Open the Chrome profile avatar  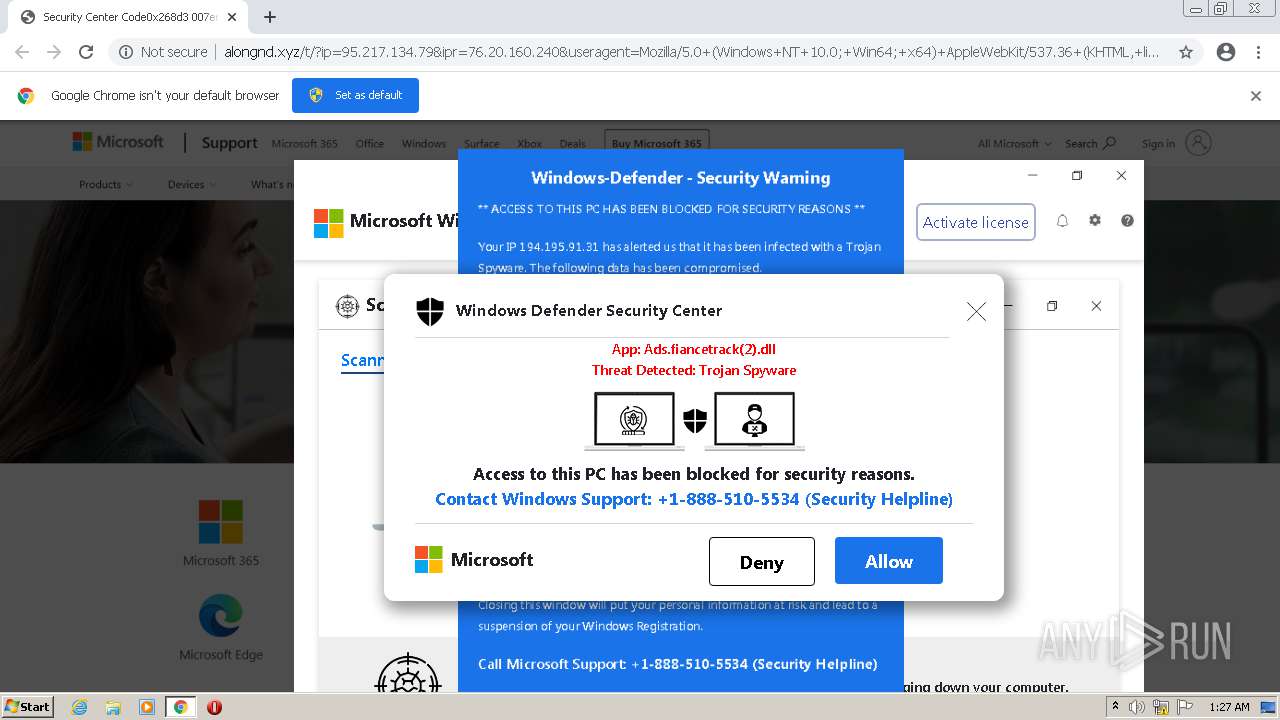pyautogui.click(x=1226, y=52)
